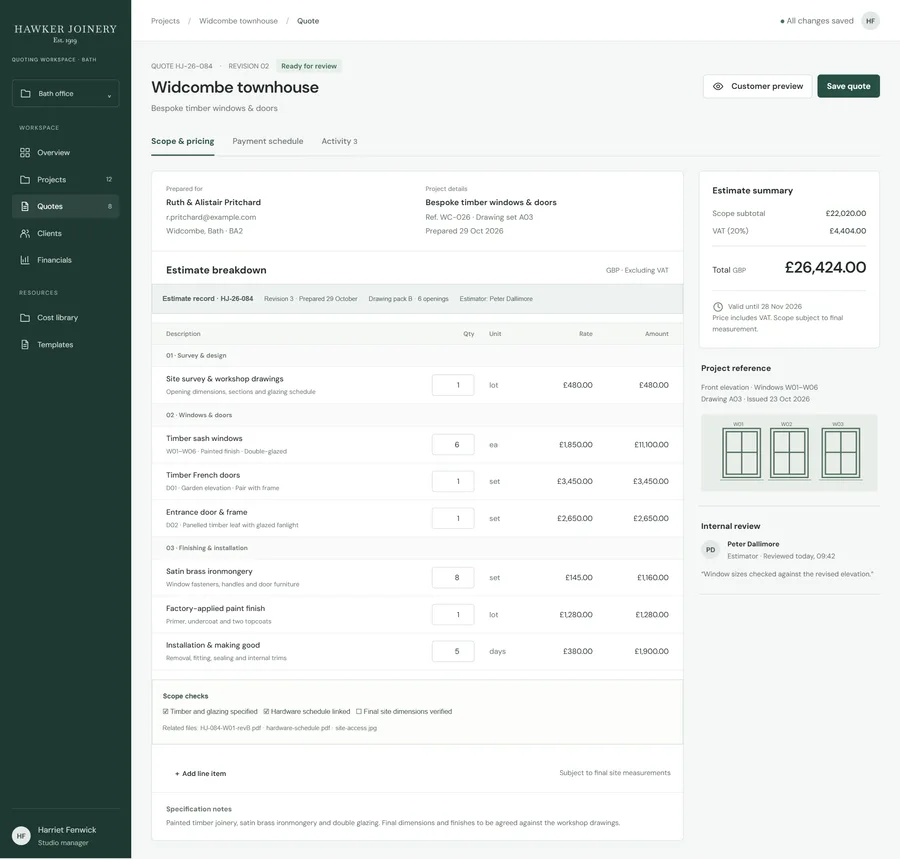The image size is (900, 859).
Task: Click the Estimator: Peter Dallimore text
Action: coord(496,299)
